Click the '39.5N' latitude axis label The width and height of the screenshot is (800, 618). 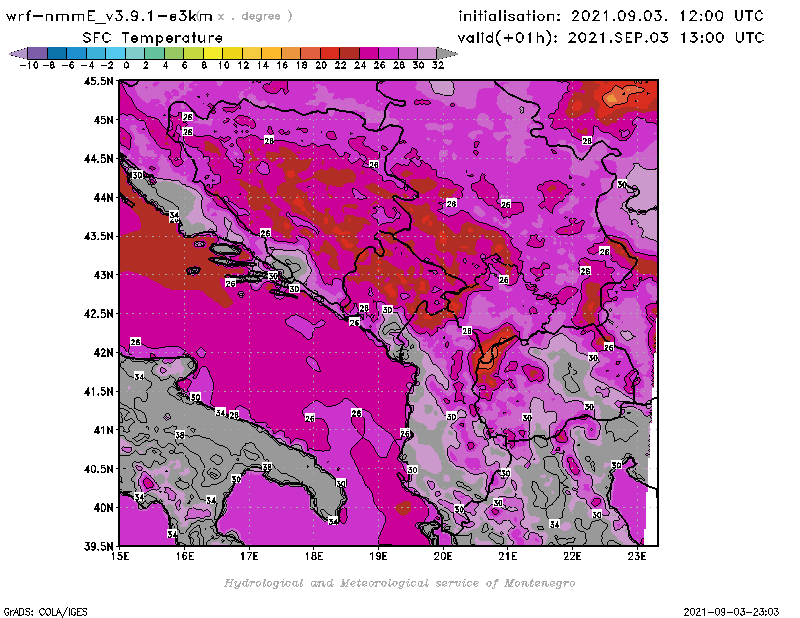(x=98, y=547)
